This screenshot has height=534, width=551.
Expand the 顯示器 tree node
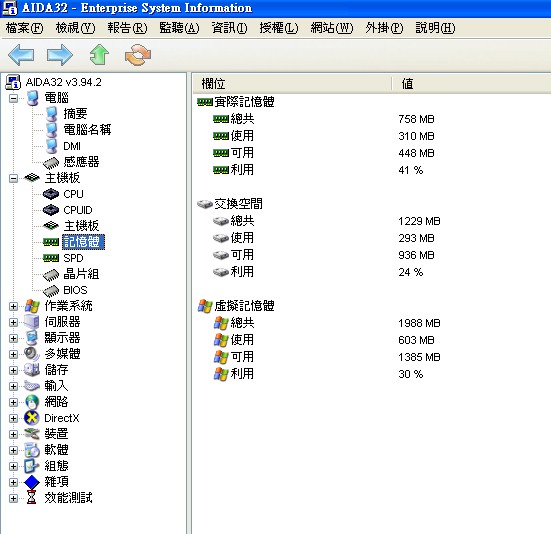point(13,338)
